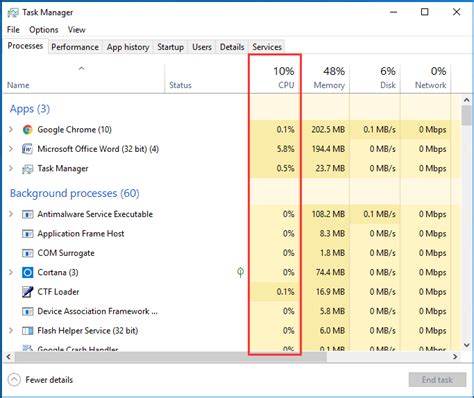Expand the Google Chrome process group

pos(11,129)
